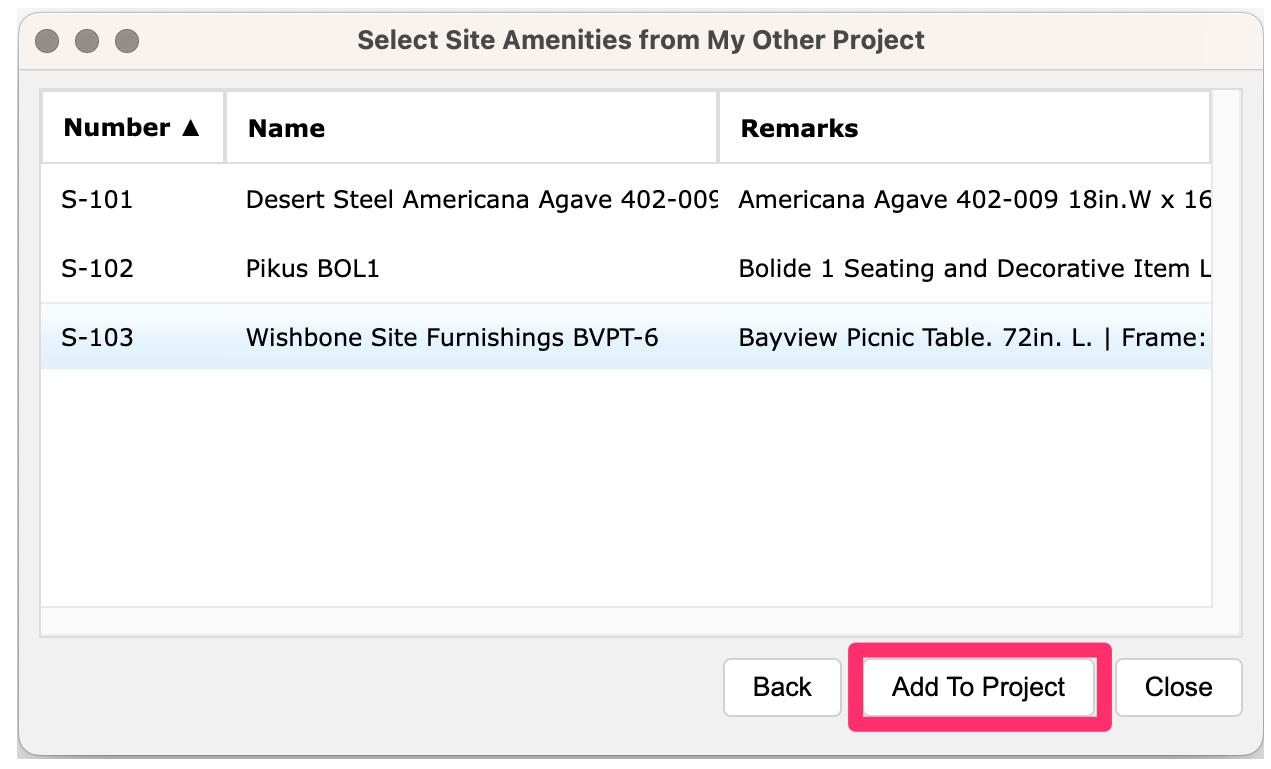The width and height of the screenshot is (1271, 769).
Task: Sort by the Name column header
Action: click(286, 128)
